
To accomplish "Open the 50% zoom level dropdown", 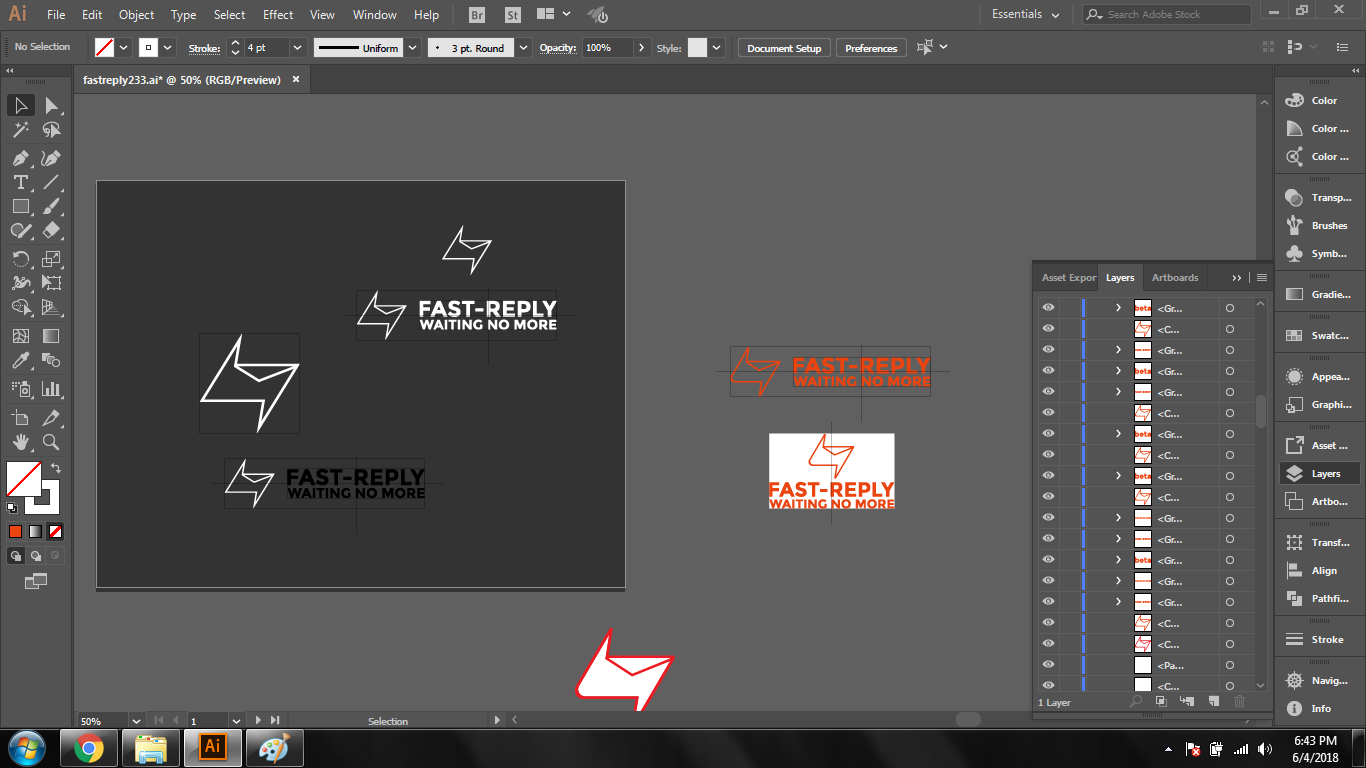I will pos(135,720).
